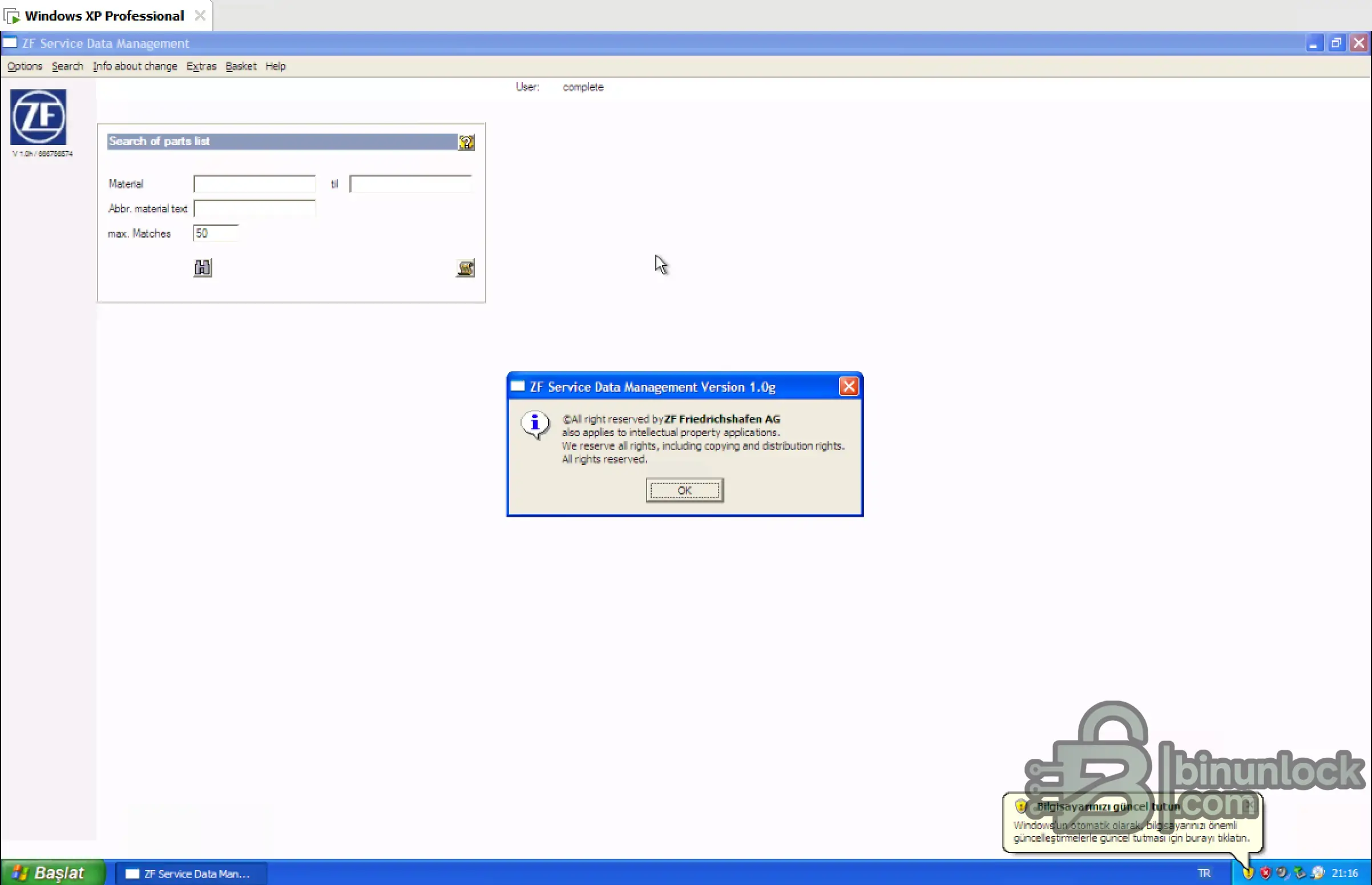This screenshot has height=885, width=1372.
Task: Click the disc-shaped tray icon beside the clock
Action: click(x=1317, y=874)
